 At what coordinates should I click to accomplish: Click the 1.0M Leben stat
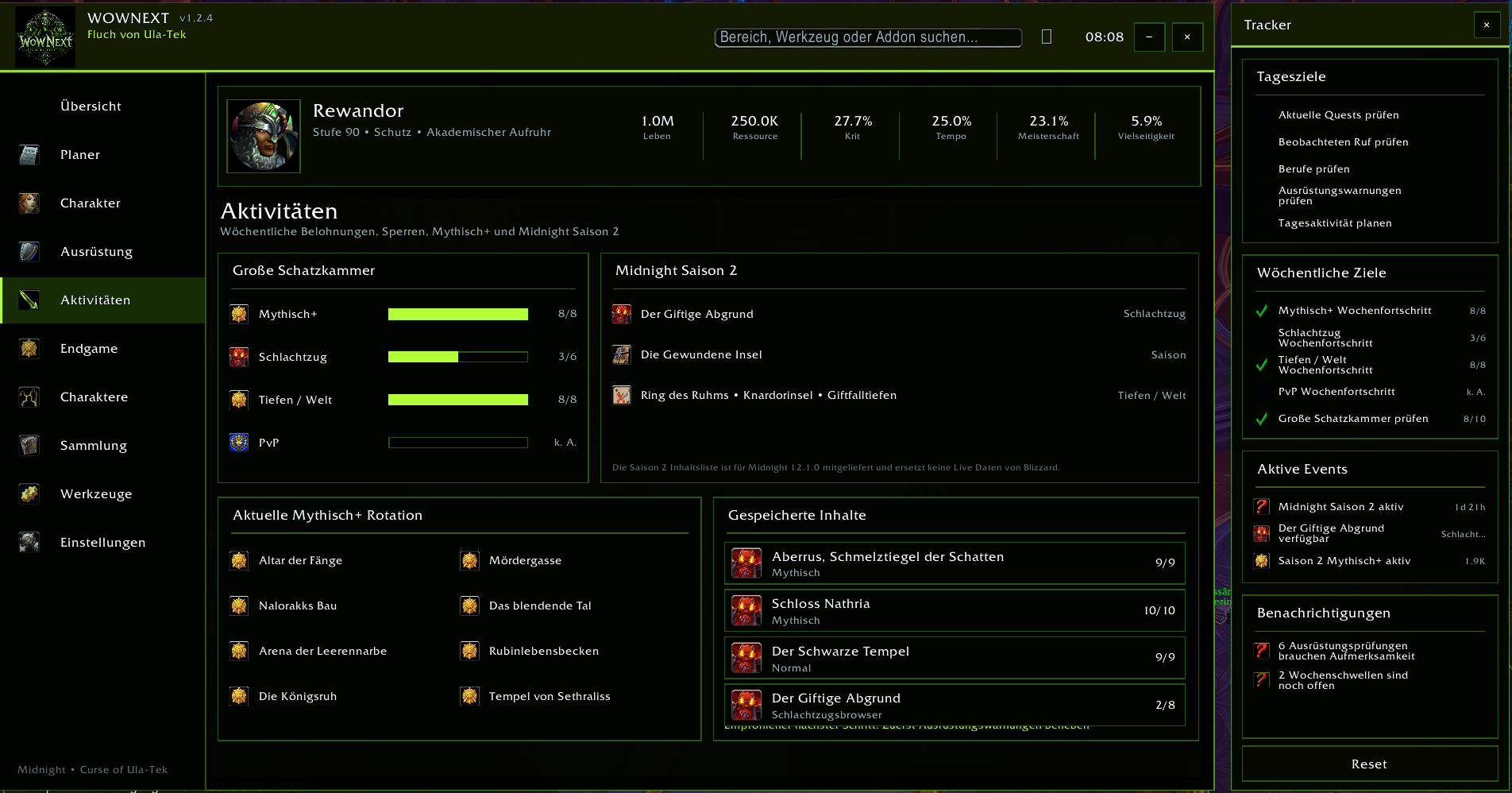tap(658, 127)
